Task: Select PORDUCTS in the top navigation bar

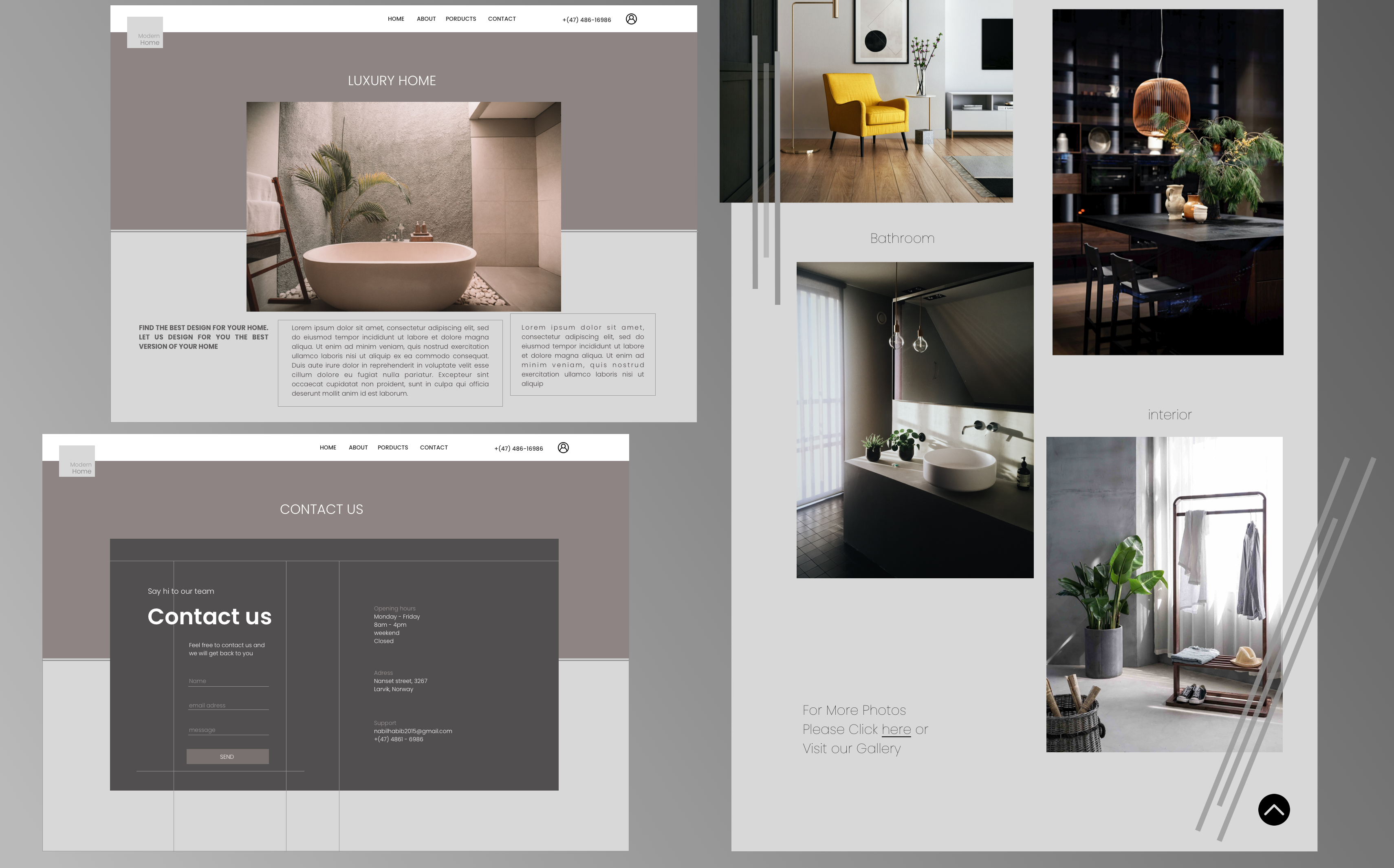Action: [x=460, y=19]
